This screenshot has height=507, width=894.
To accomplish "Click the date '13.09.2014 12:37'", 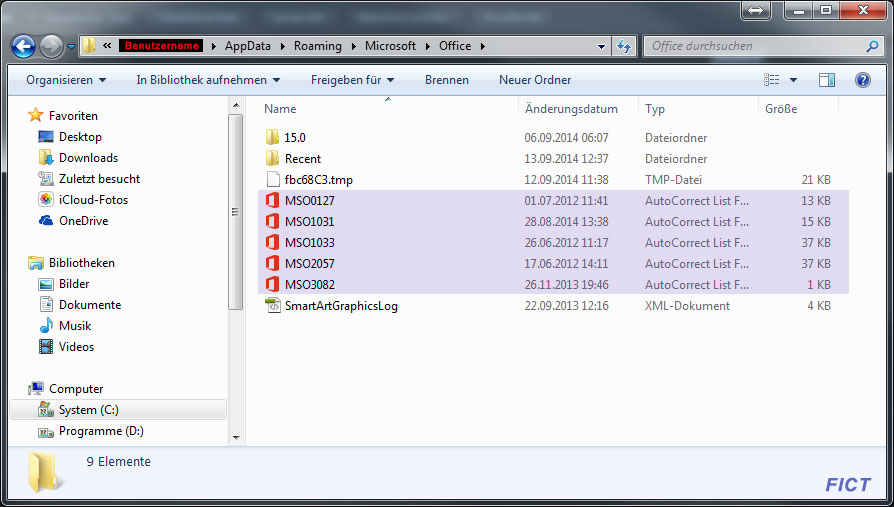I will click(566, 159).
